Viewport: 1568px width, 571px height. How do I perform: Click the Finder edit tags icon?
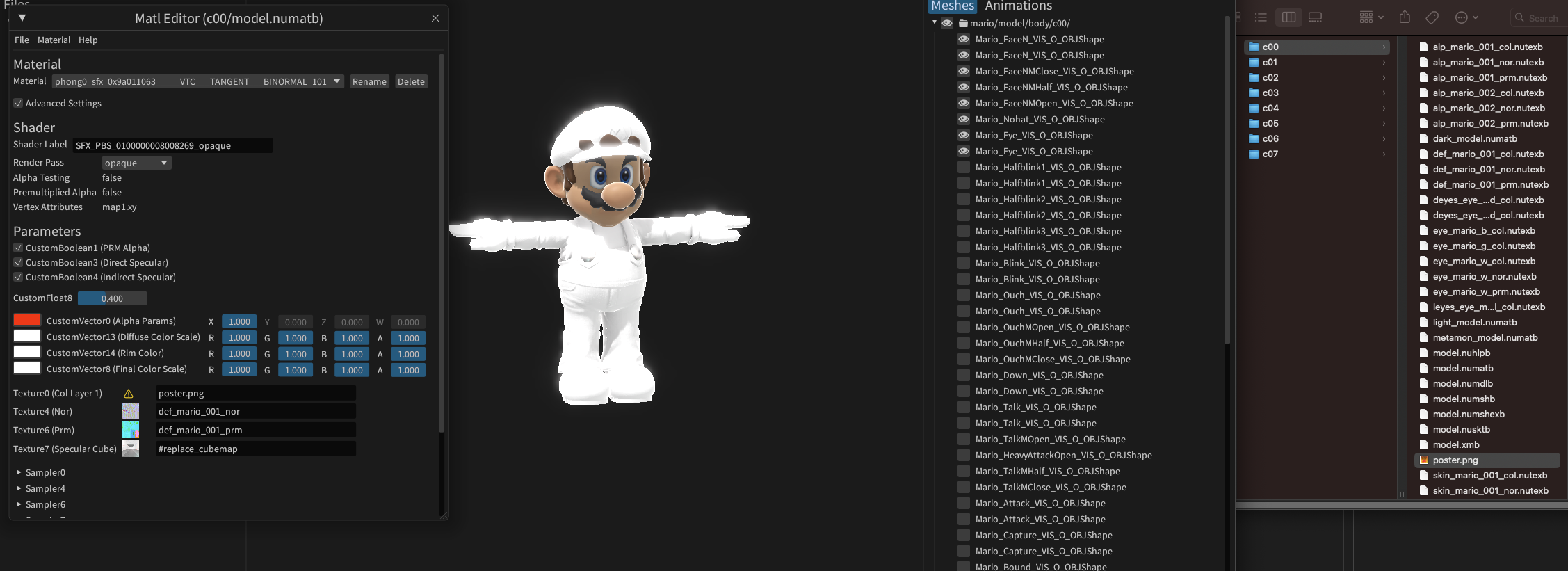(x=1432, y=17)
